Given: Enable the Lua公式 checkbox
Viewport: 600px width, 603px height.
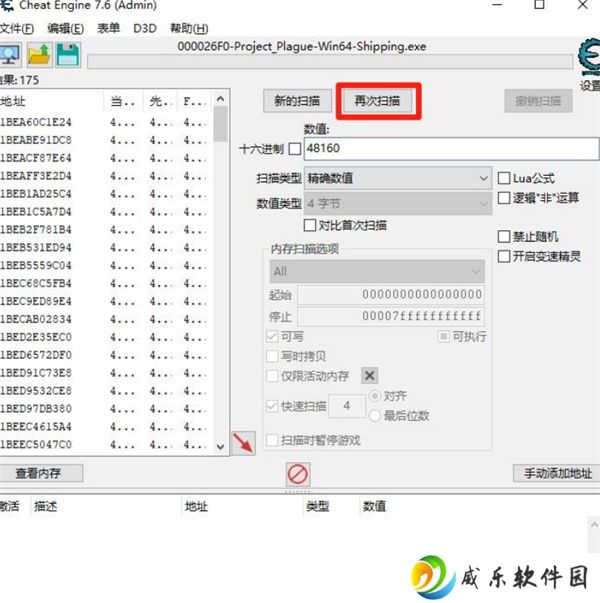Looking at the screenshot, I should click(x=504, y=178).
